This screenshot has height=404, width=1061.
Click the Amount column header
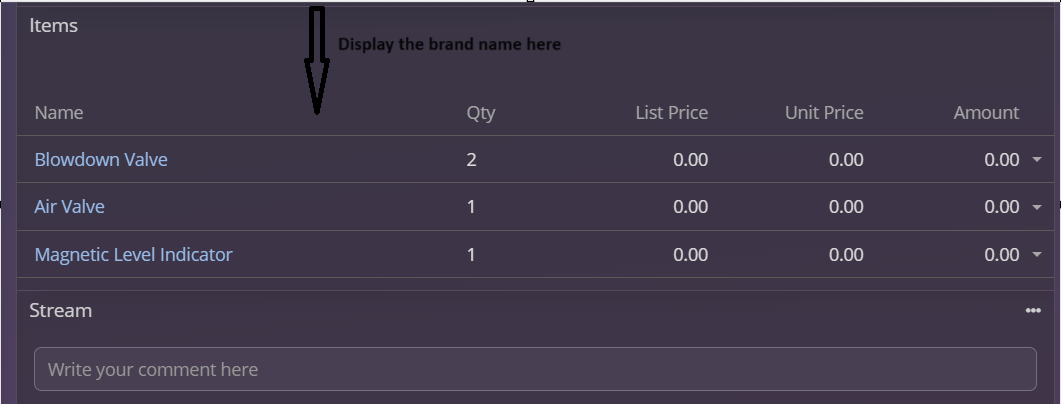click(986, 113)
